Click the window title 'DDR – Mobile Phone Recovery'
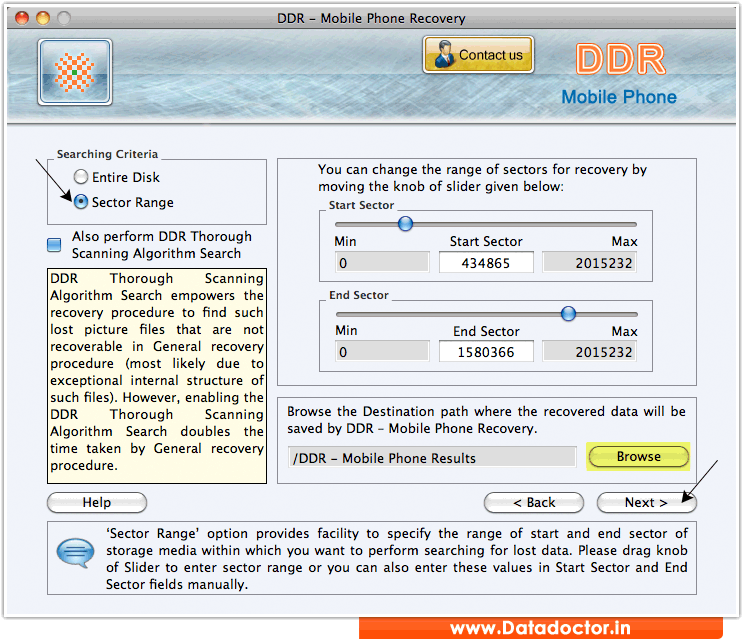This screenshot has height=639, width=743. [x=371, y=18]
